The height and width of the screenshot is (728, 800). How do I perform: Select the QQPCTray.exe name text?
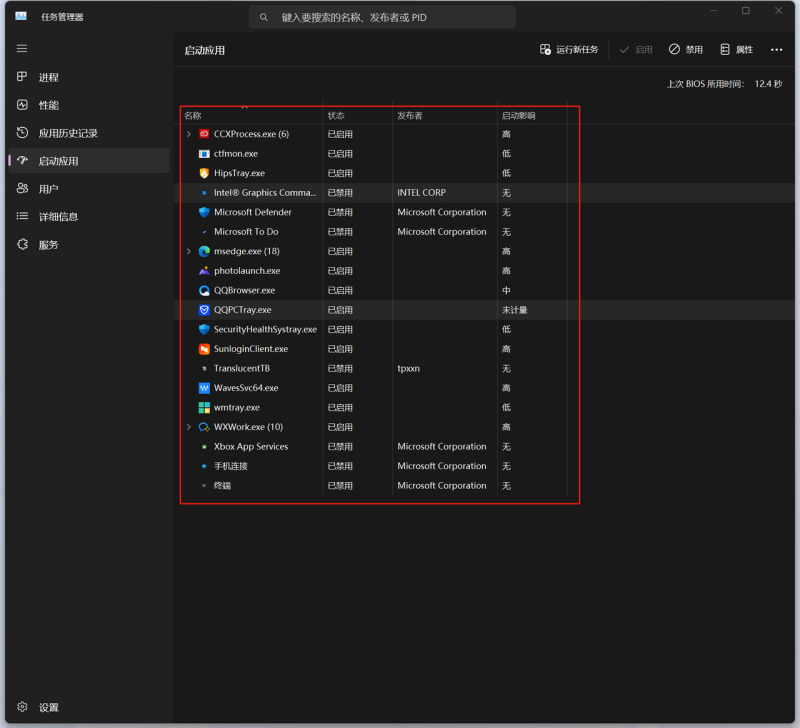click(x=242, y=310)
